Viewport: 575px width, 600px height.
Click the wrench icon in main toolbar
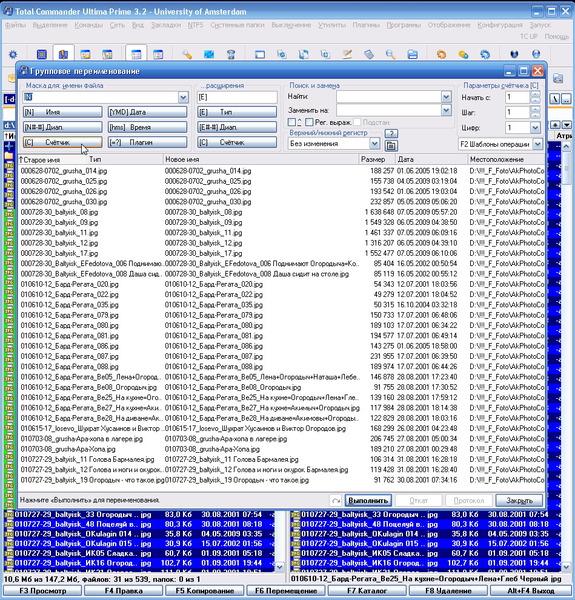(187, 54)
